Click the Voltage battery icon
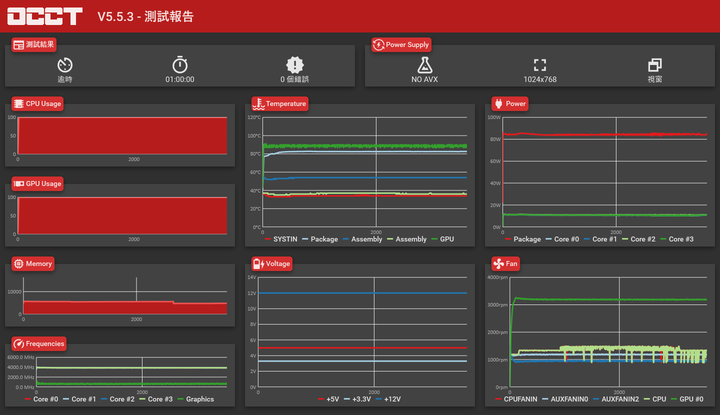The image size is (720, 415). (258, 264)
